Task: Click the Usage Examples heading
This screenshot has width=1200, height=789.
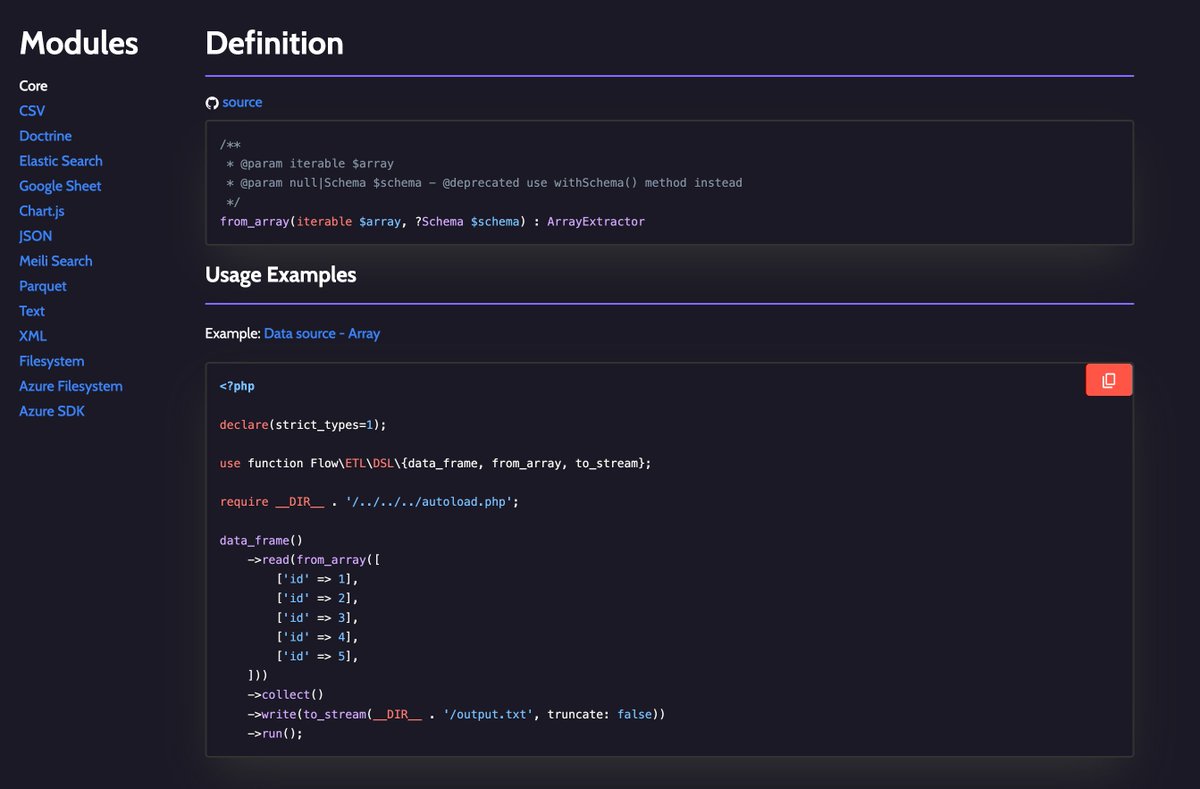Action: pos(281,275)
